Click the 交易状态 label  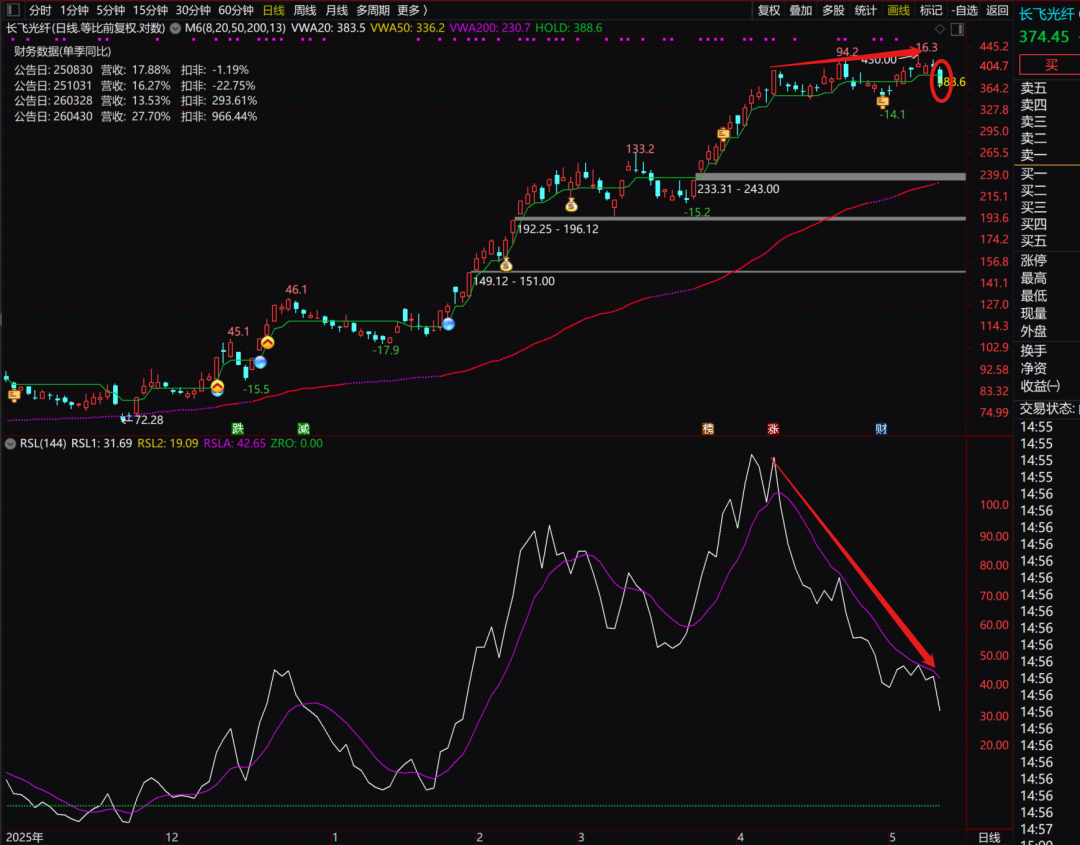click(1048, 408)
